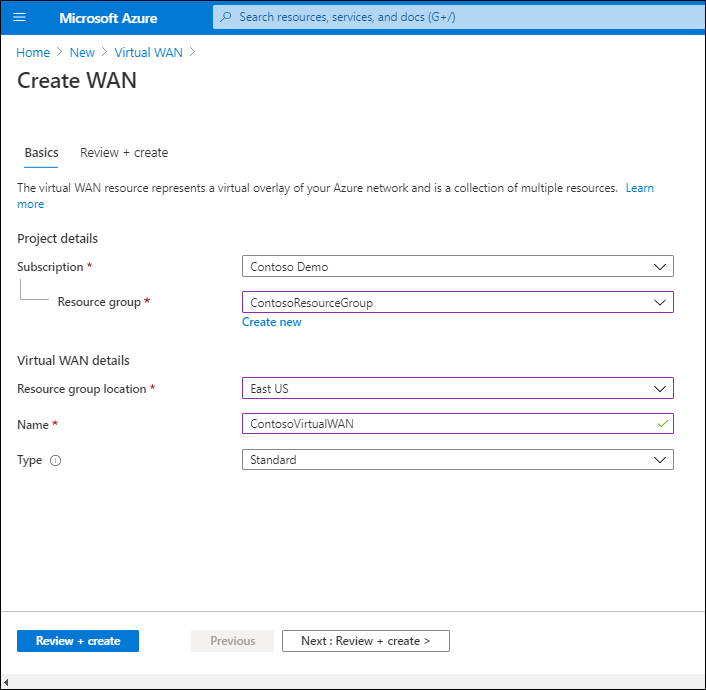This screenshot has width=706, height=690.
Task: Click the Project details heading
Action: pos(57,239)
